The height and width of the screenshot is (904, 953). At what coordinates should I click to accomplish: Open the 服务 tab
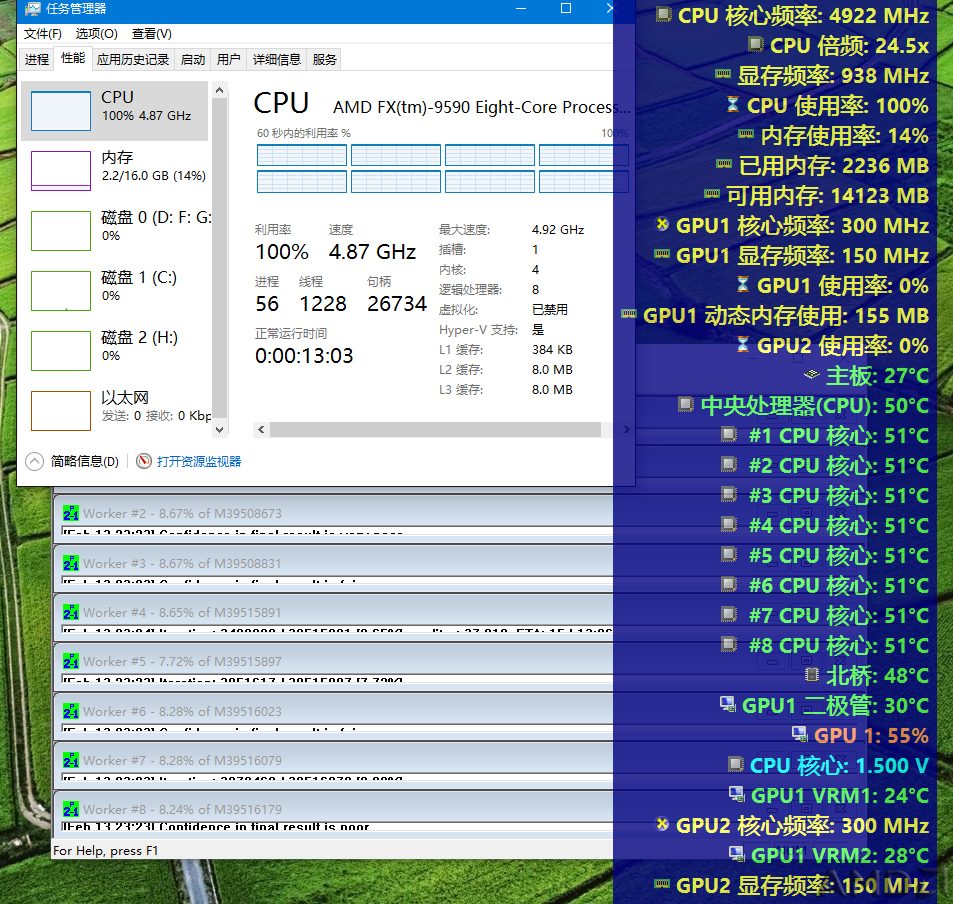pyautogui.click(x=324, y=60)
